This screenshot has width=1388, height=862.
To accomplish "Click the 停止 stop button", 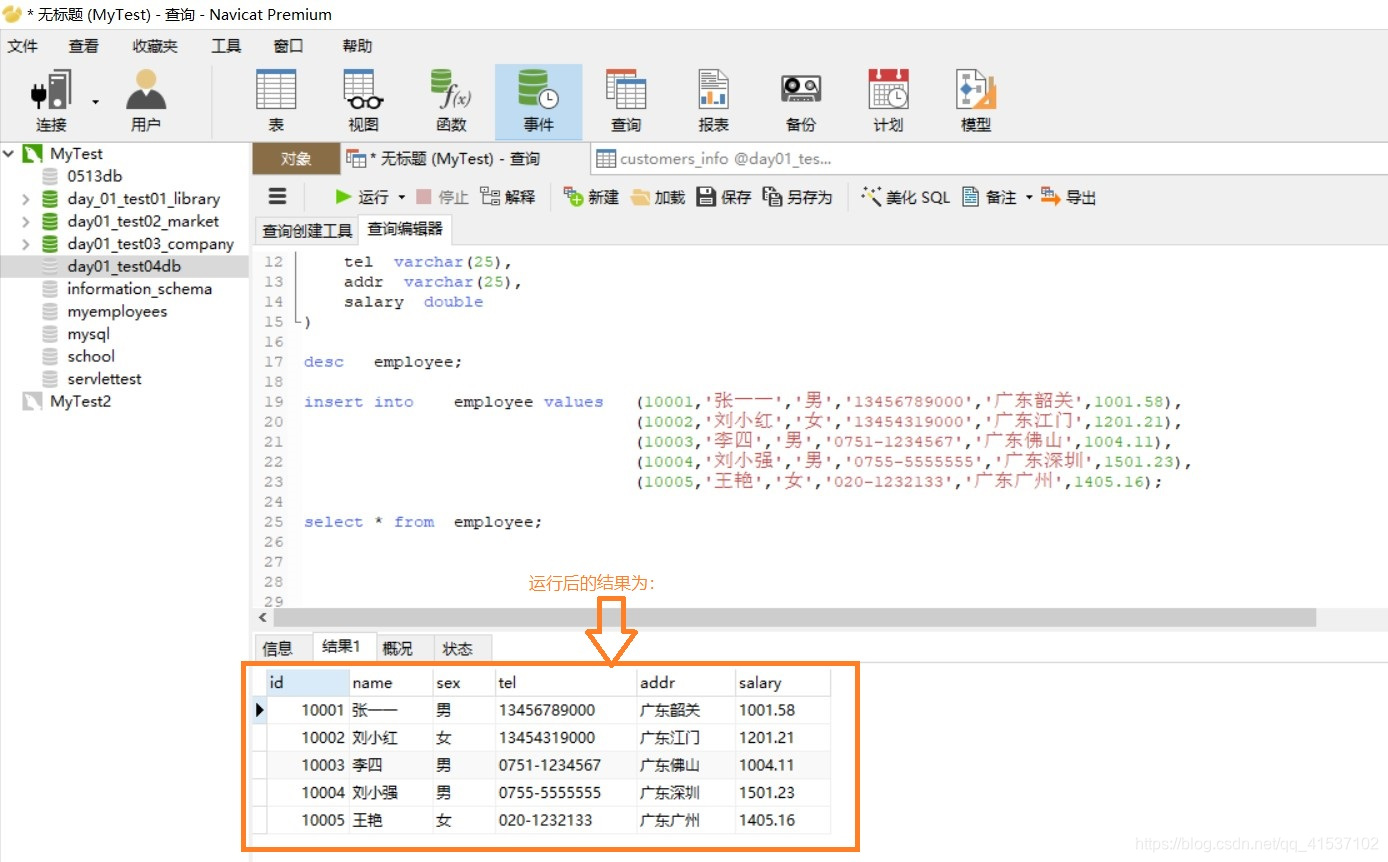I will point(442,197).
